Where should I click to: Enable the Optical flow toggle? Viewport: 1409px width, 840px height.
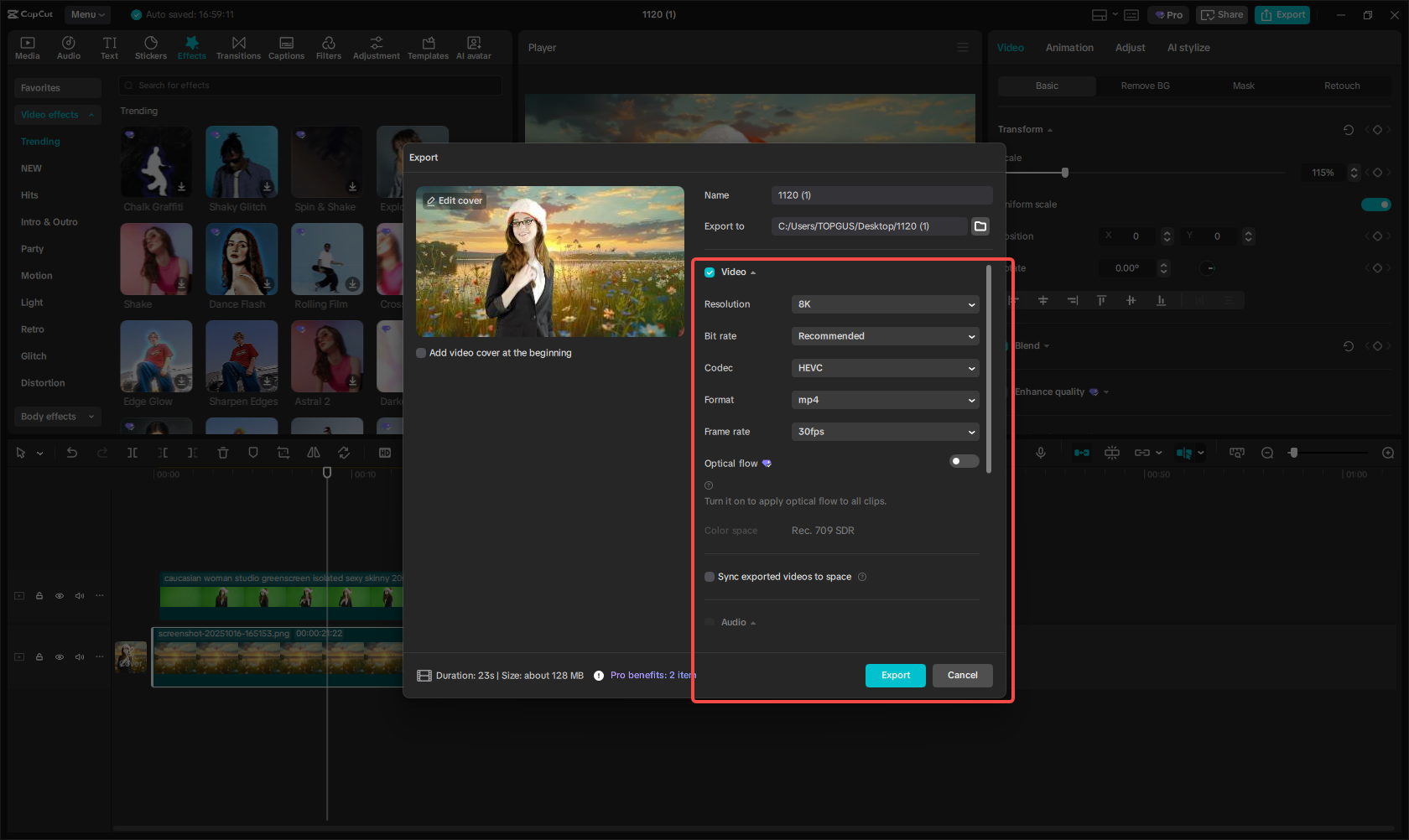[x=964, y=461]
